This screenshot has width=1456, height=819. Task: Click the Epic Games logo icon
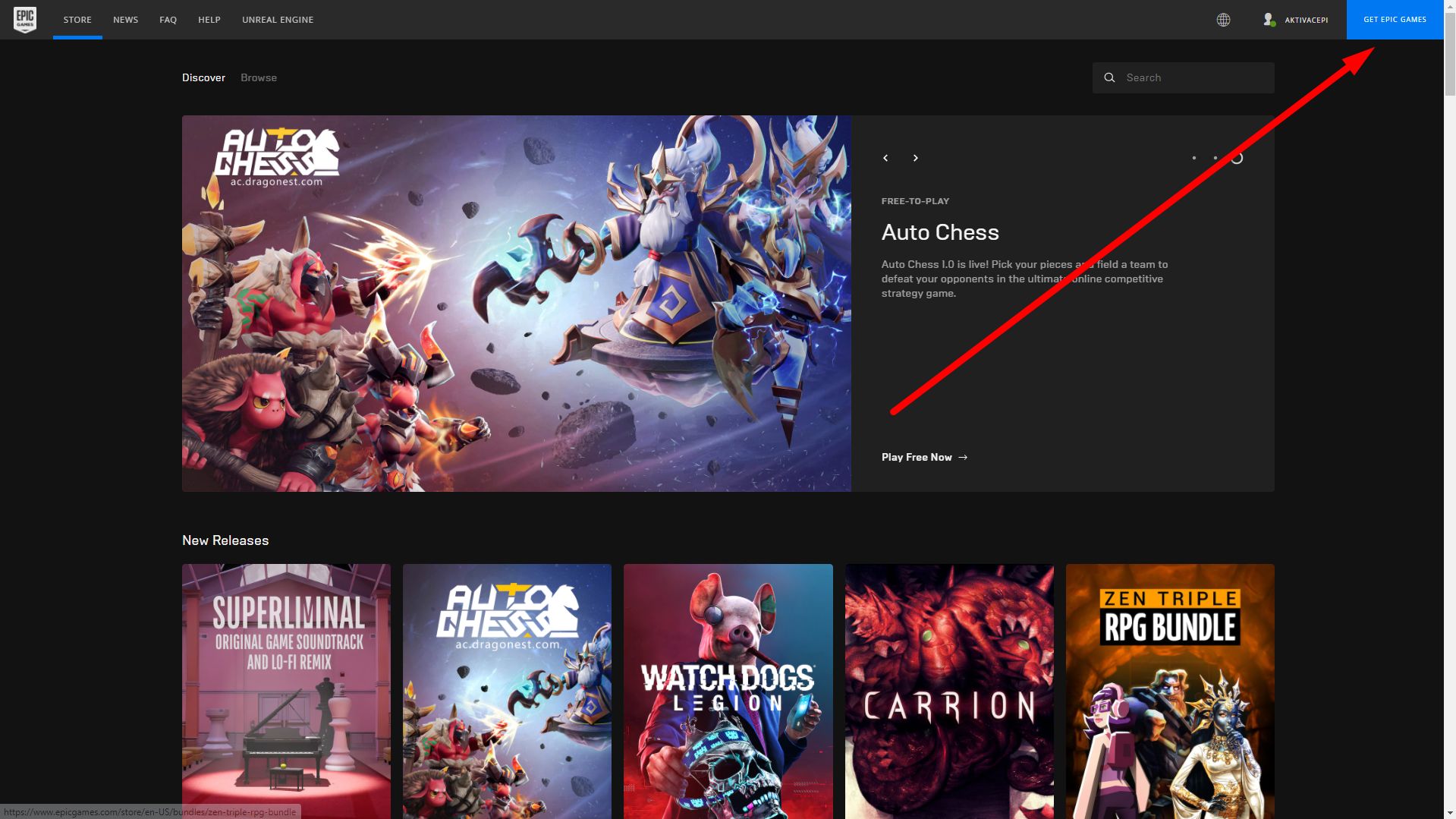(25, 20)
